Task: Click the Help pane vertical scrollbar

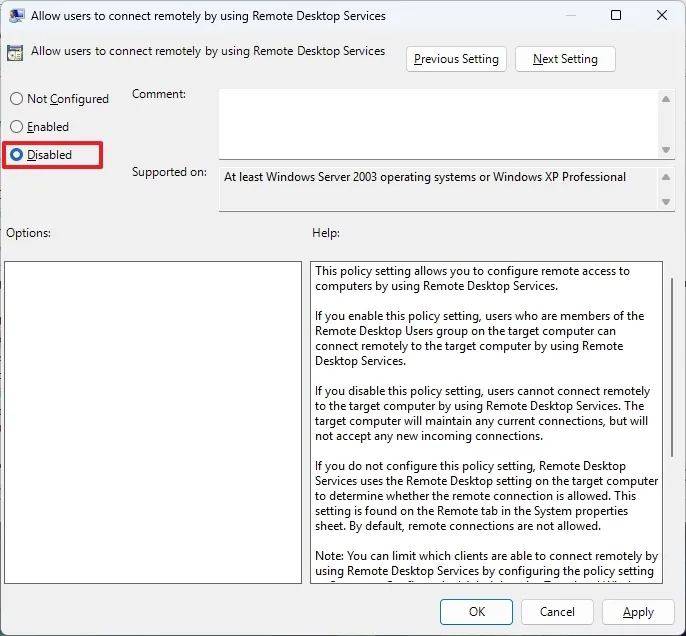Action: pos(672,367)
